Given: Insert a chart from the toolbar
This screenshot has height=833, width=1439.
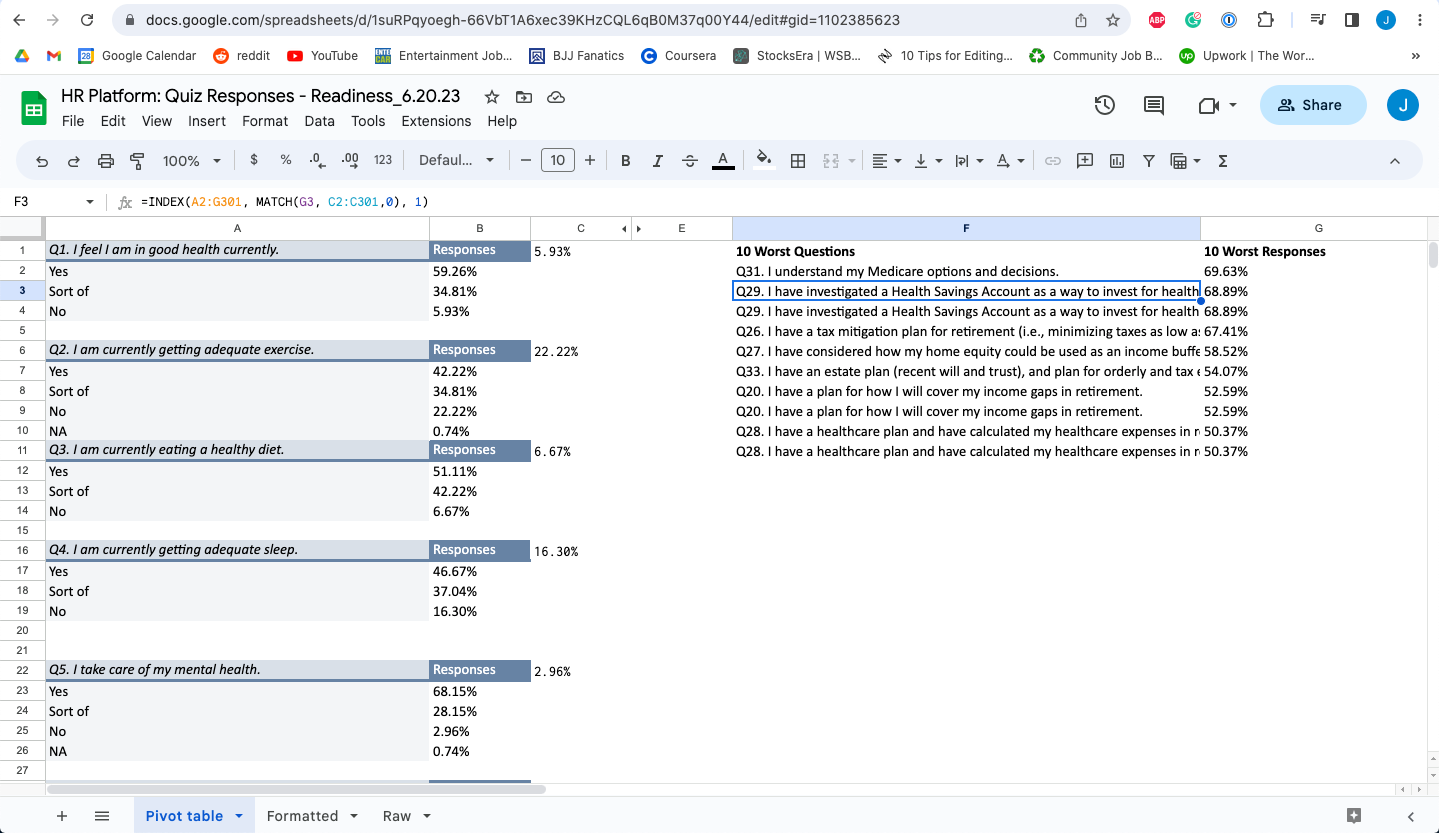Looking at the screenshot, I should click(1116, 160).
